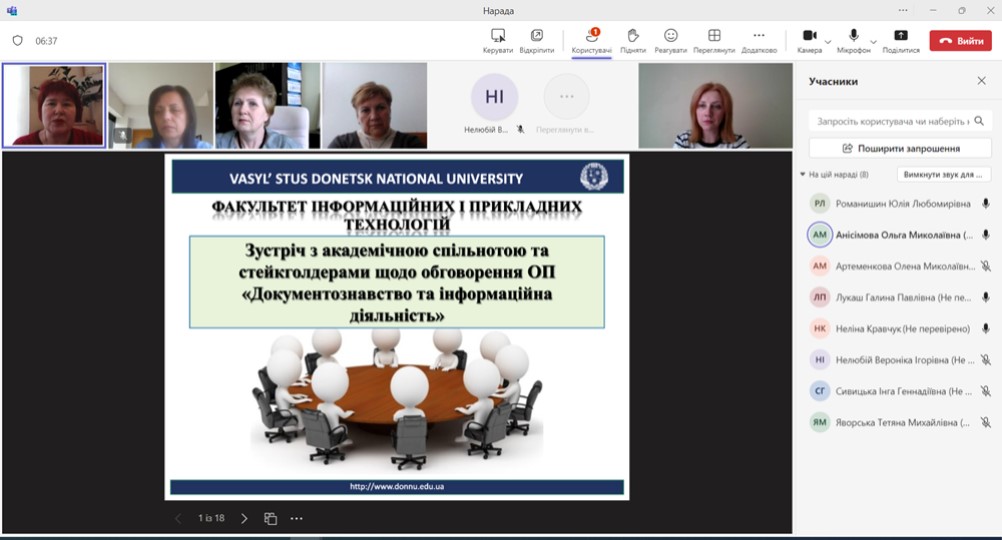
Task: Click the Поширити запрошення button
Action: 899,148
